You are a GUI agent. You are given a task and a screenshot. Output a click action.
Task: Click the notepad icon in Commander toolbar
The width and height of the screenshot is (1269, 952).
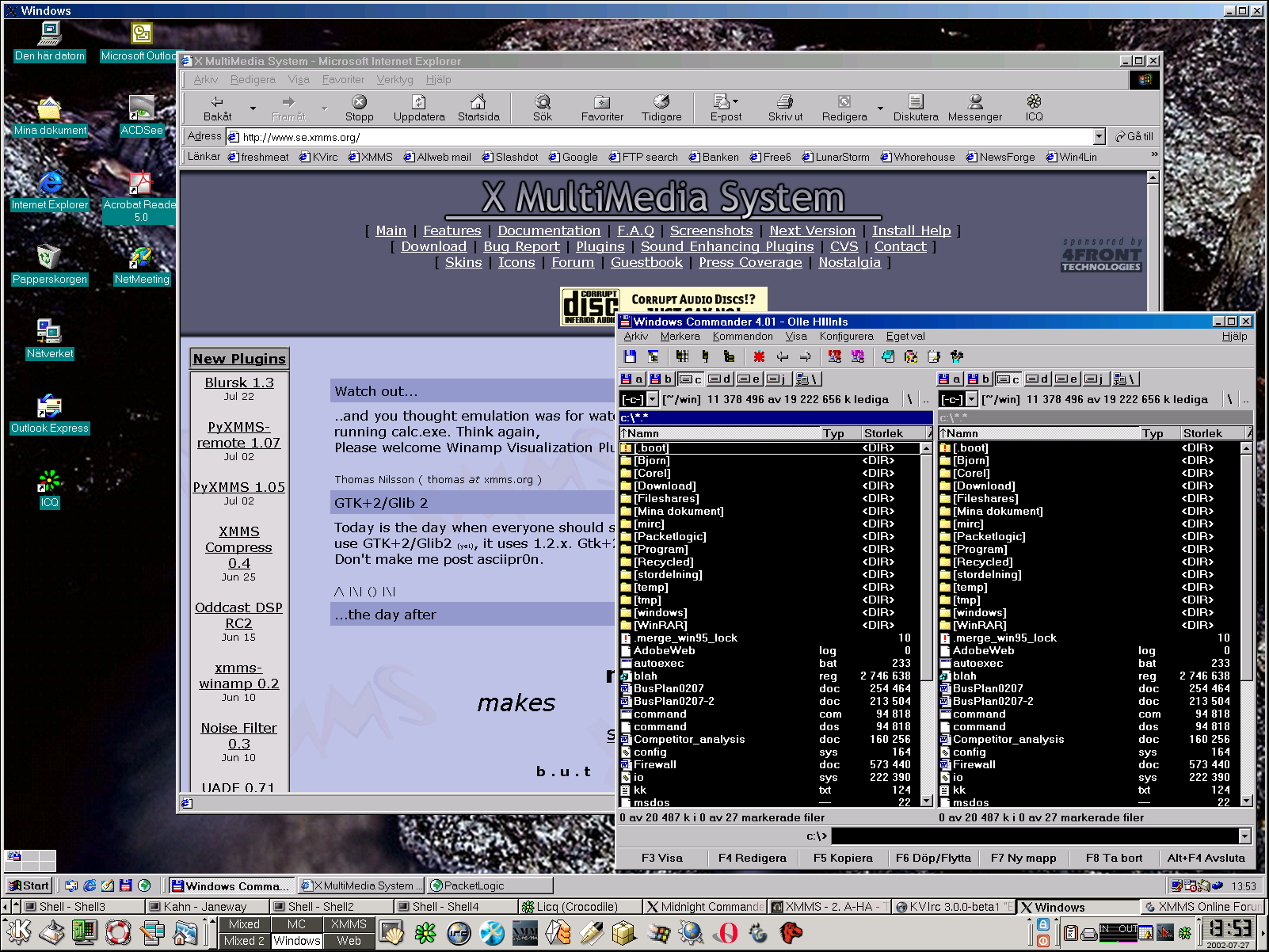click(934, 357)
